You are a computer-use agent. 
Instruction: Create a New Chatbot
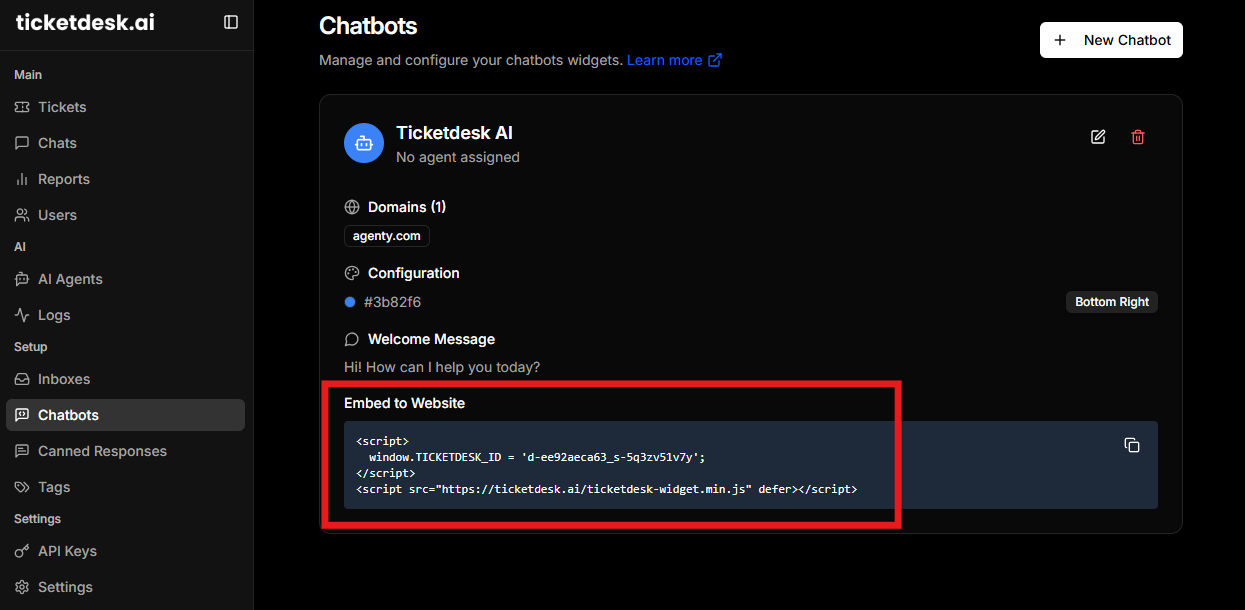(1111, 40)
